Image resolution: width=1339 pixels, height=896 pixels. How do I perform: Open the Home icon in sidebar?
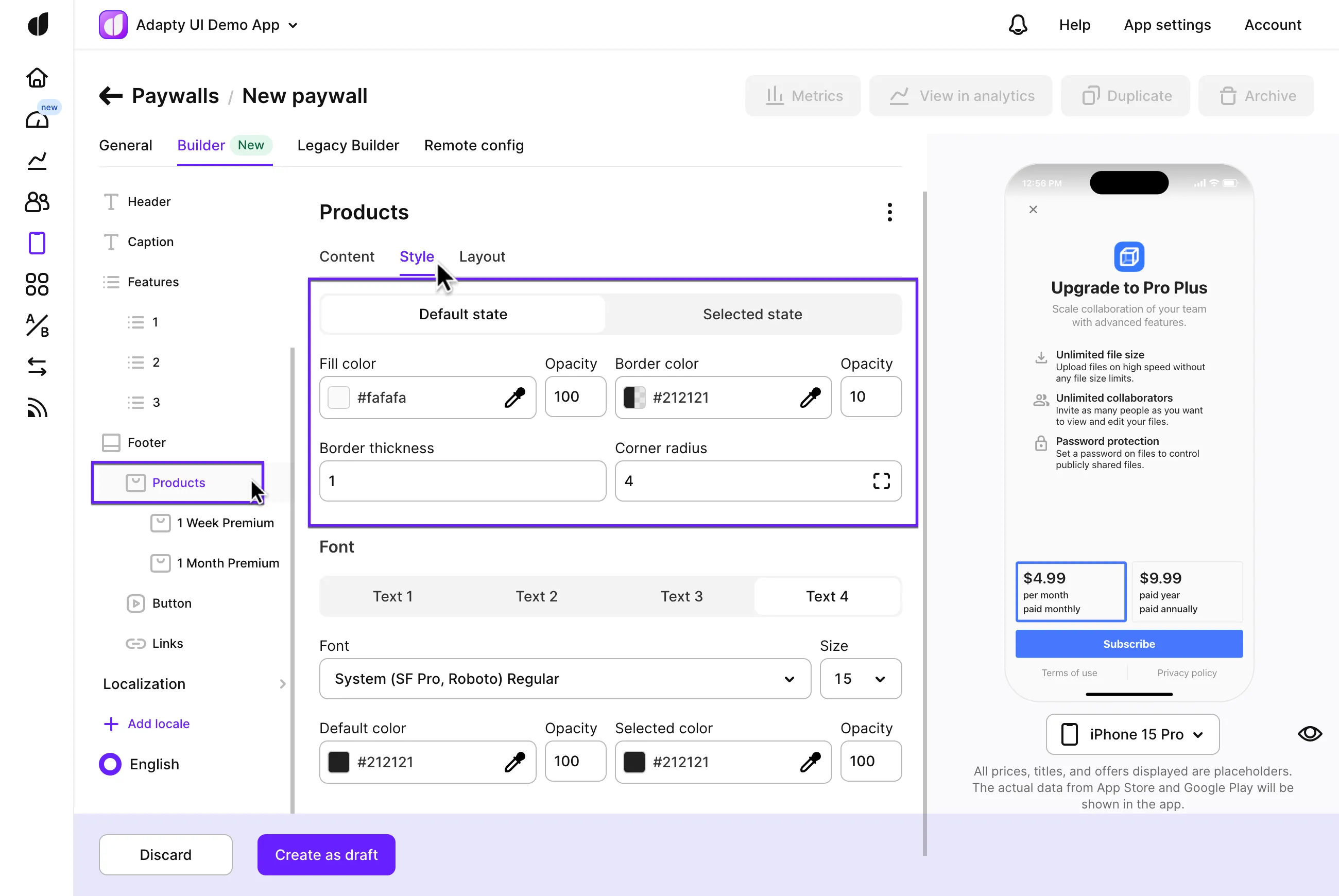tap(37, 78)
